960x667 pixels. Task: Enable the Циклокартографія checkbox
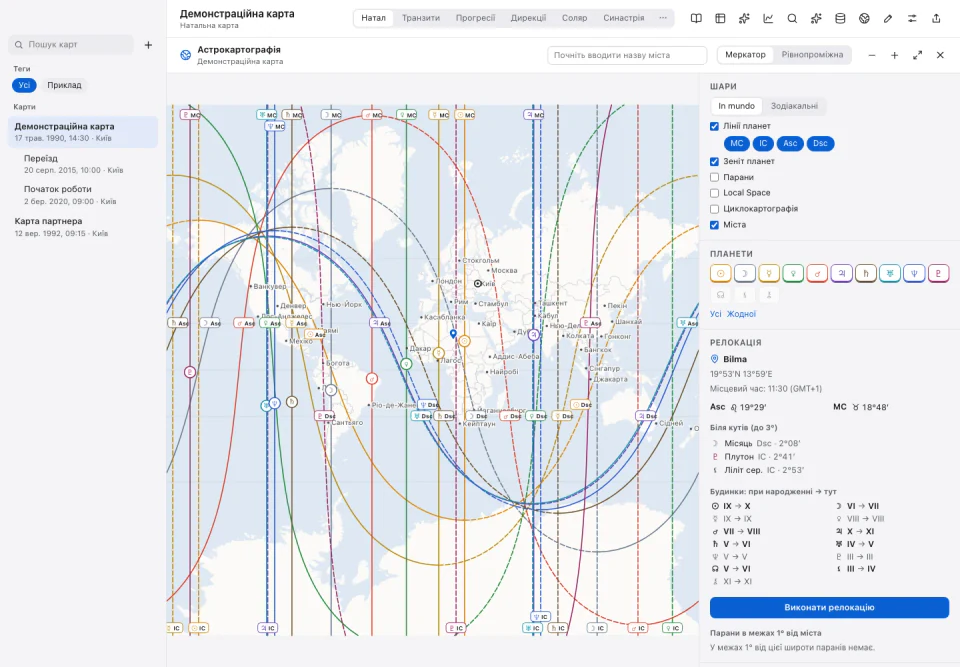tap(714, 209)
